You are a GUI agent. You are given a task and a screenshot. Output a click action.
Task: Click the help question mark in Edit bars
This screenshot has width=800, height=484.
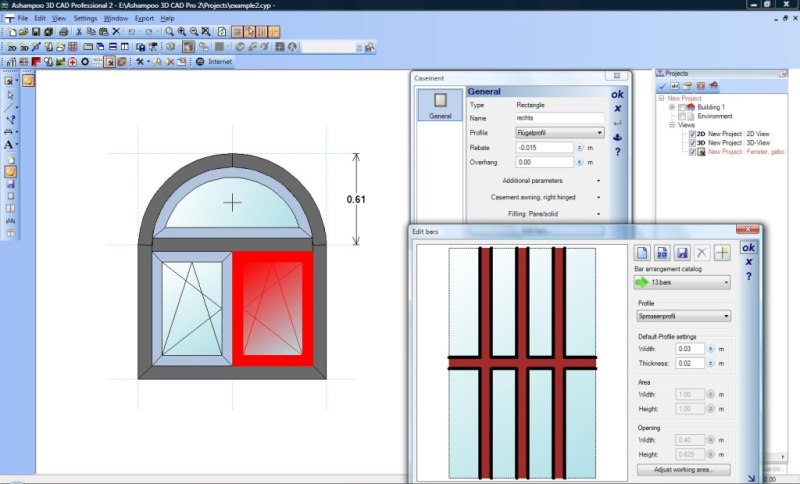pos(748,276)
